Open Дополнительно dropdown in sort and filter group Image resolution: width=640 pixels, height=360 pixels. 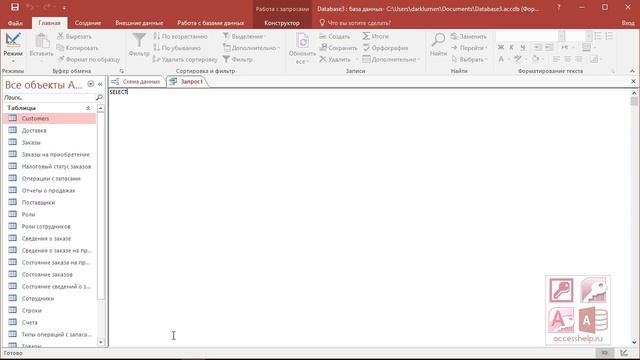click(251, 48)
